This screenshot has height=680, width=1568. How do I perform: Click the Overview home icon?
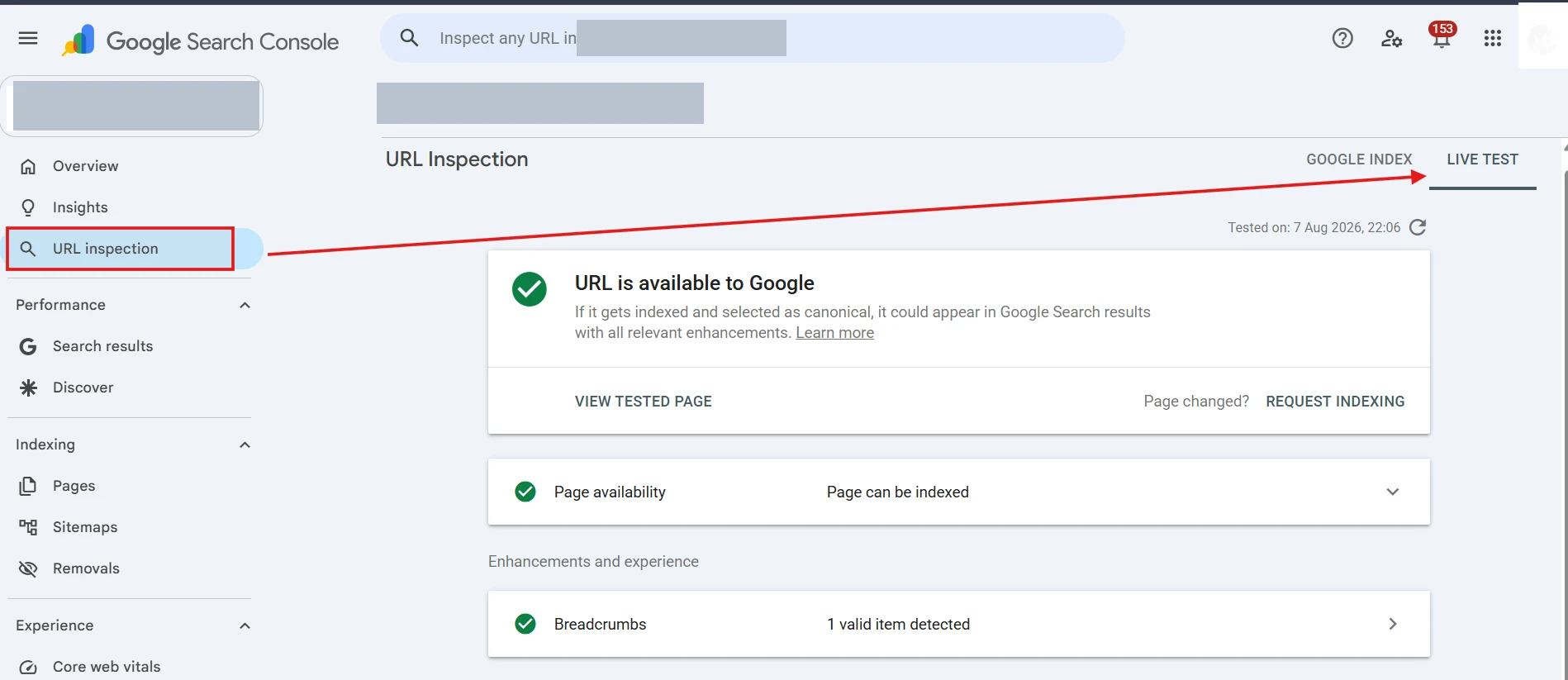[x=28, y=166]
